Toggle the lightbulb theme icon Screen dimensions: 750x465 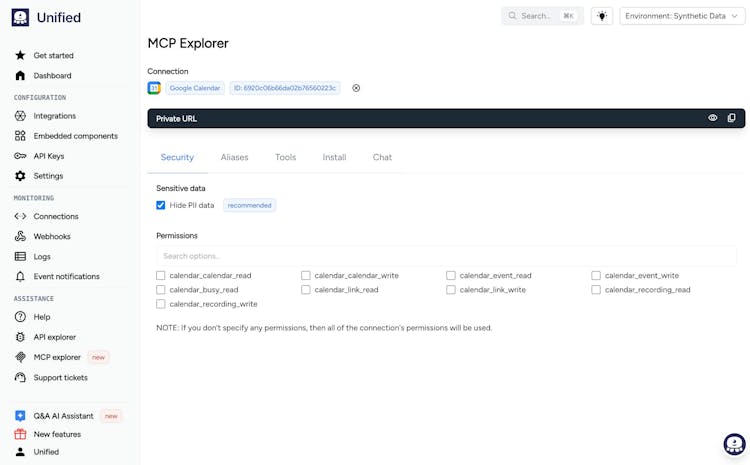(x=602, y=16)
